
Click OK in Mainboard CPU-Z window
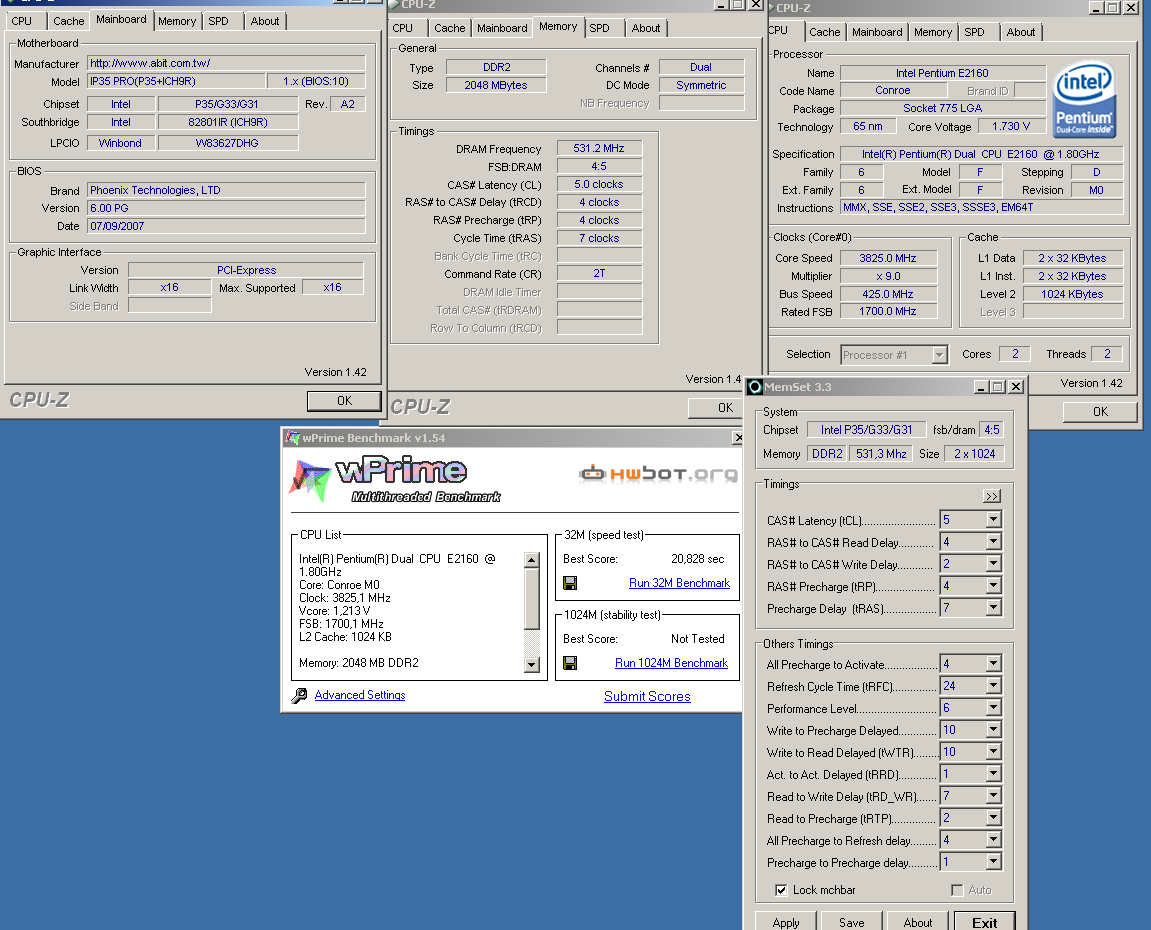(344, 401)
